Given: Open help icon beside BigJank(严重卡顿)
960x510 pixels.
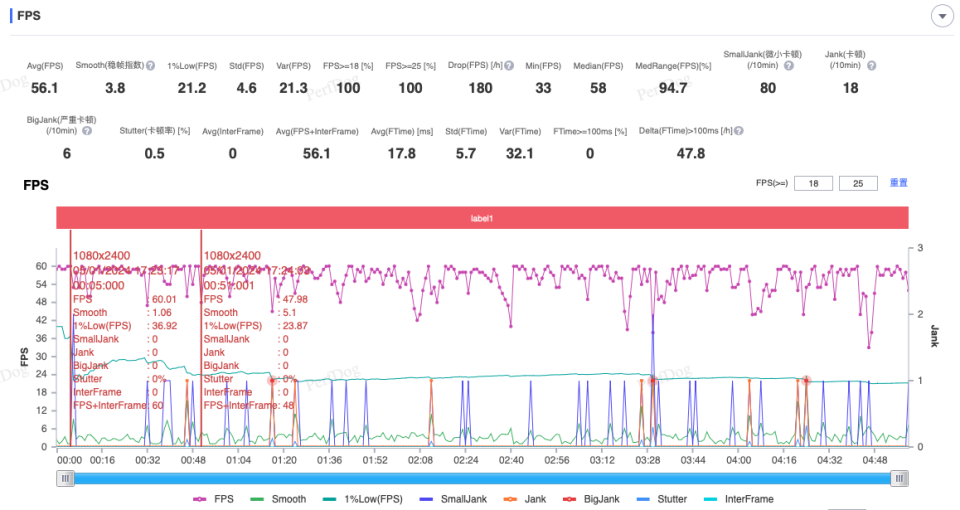Looking at the screenshot, I should [x=87, y=131].
